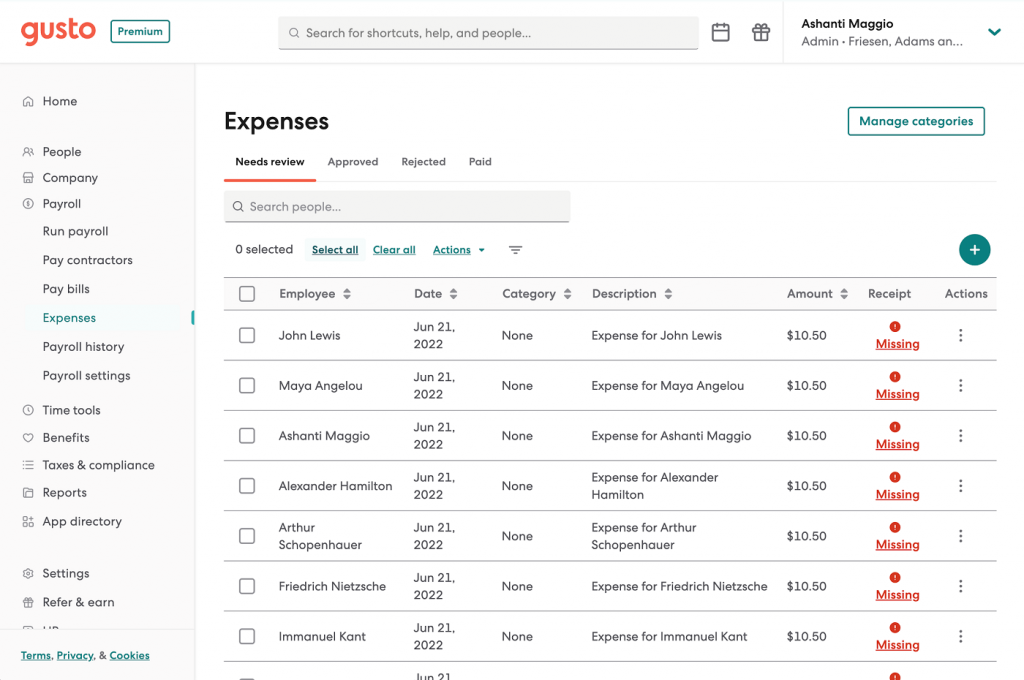Click the Company building icon
Image resolution: width=1024 pixels, height=680 pixels.
click(x=28, y=178)
